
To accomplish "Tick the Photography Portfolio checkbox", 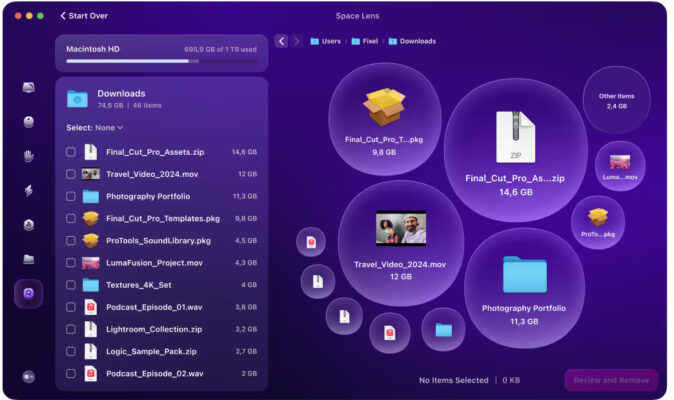I will [x=71, y=196].
